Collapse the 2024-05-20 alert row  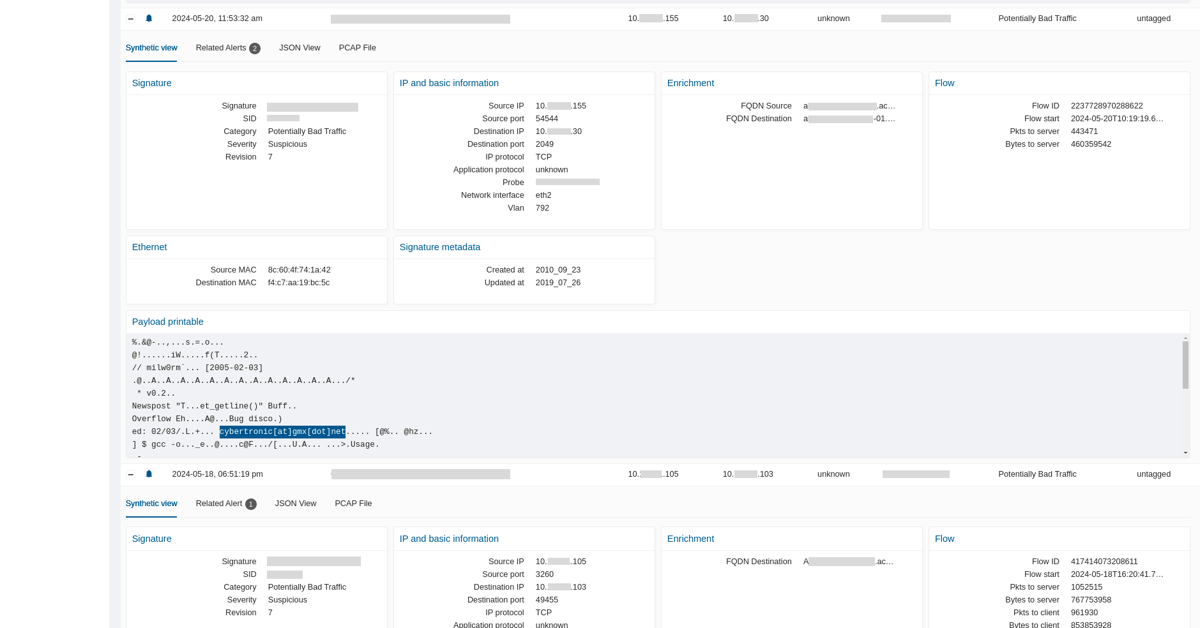(x=130, y=19)
